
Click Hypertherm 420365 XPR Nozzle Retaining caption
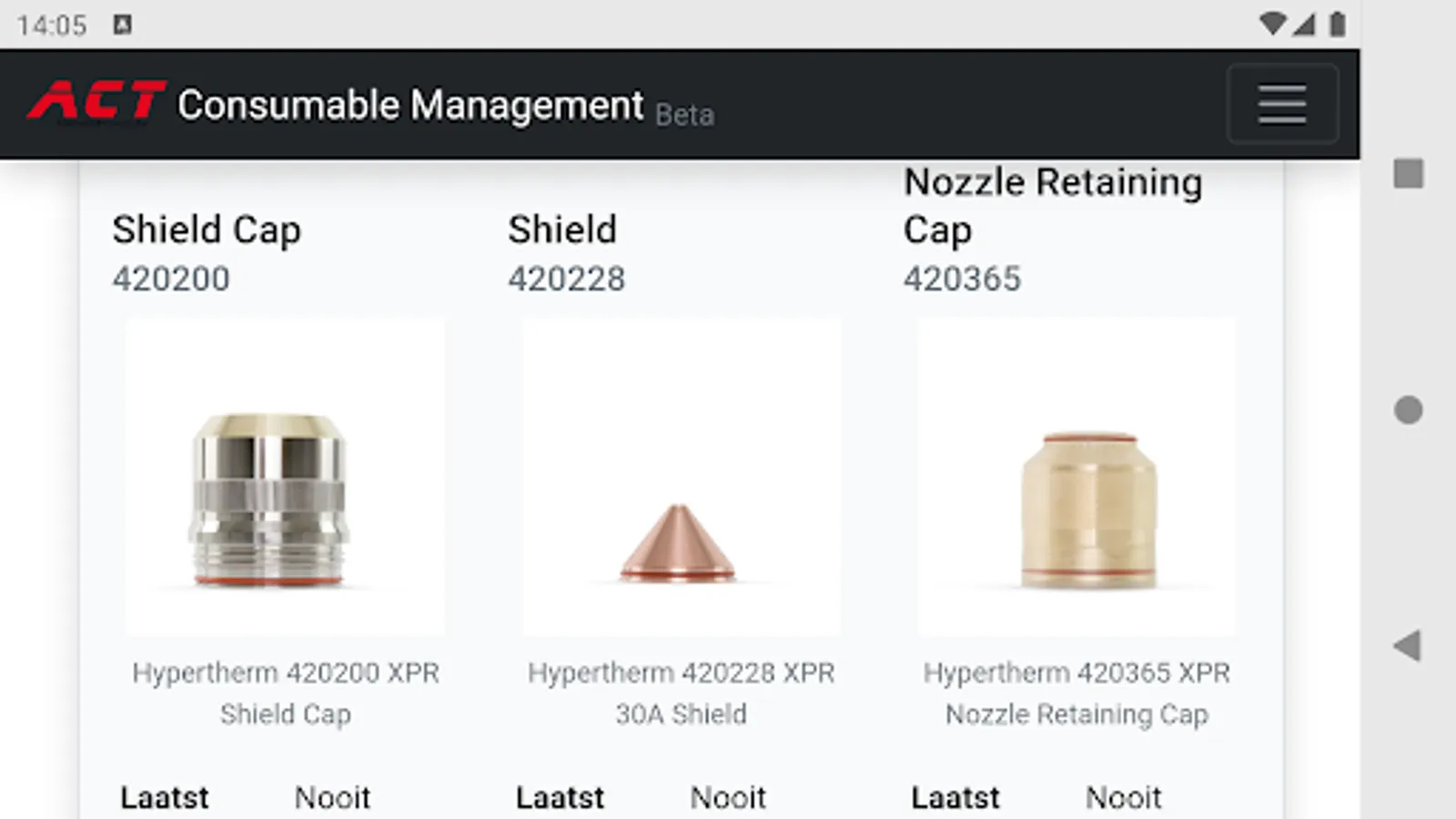[1077, 693]
